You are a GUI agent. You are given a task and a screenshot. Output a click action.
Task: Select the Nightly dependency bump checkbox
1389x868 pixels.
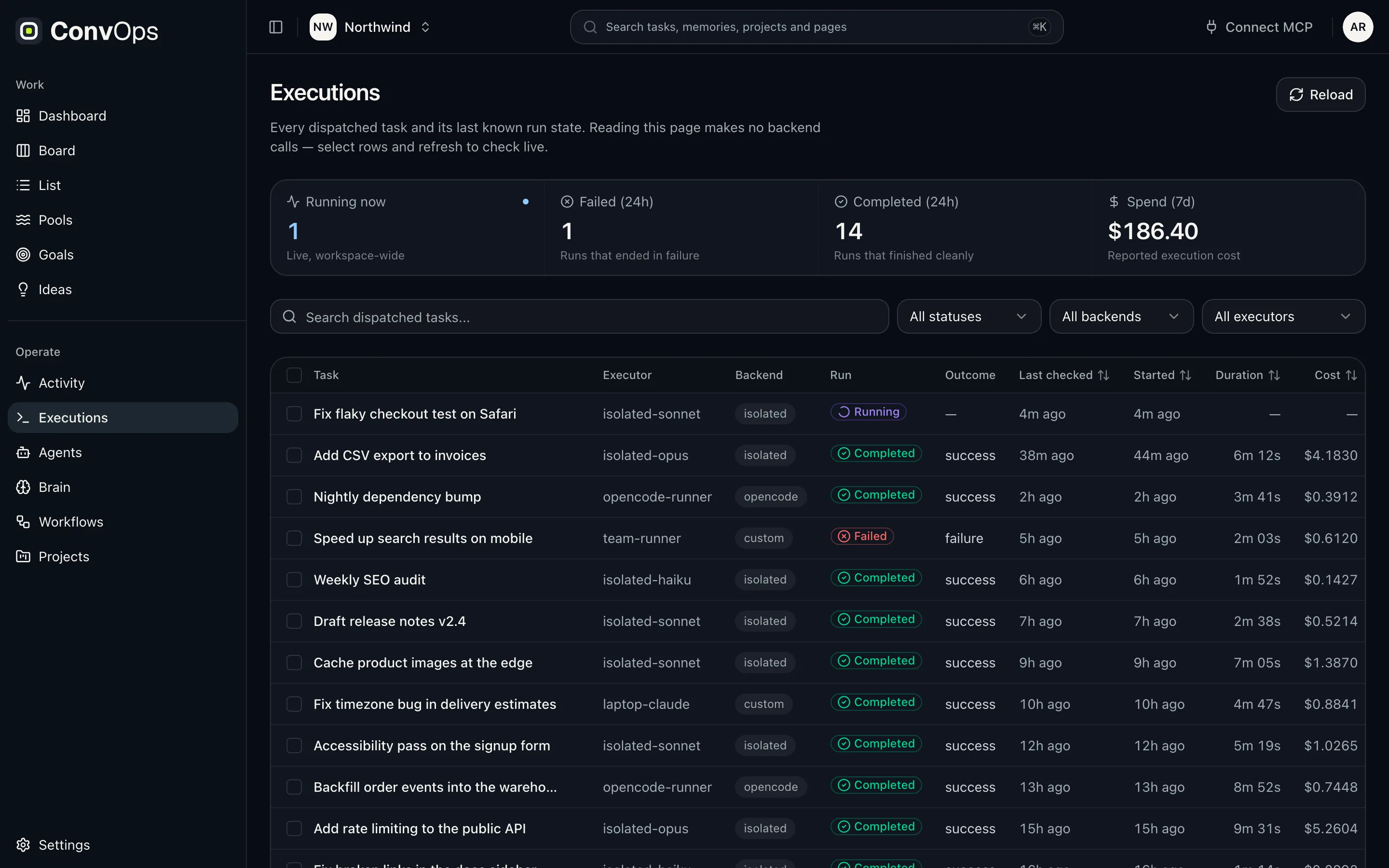[x=294, y=497]
